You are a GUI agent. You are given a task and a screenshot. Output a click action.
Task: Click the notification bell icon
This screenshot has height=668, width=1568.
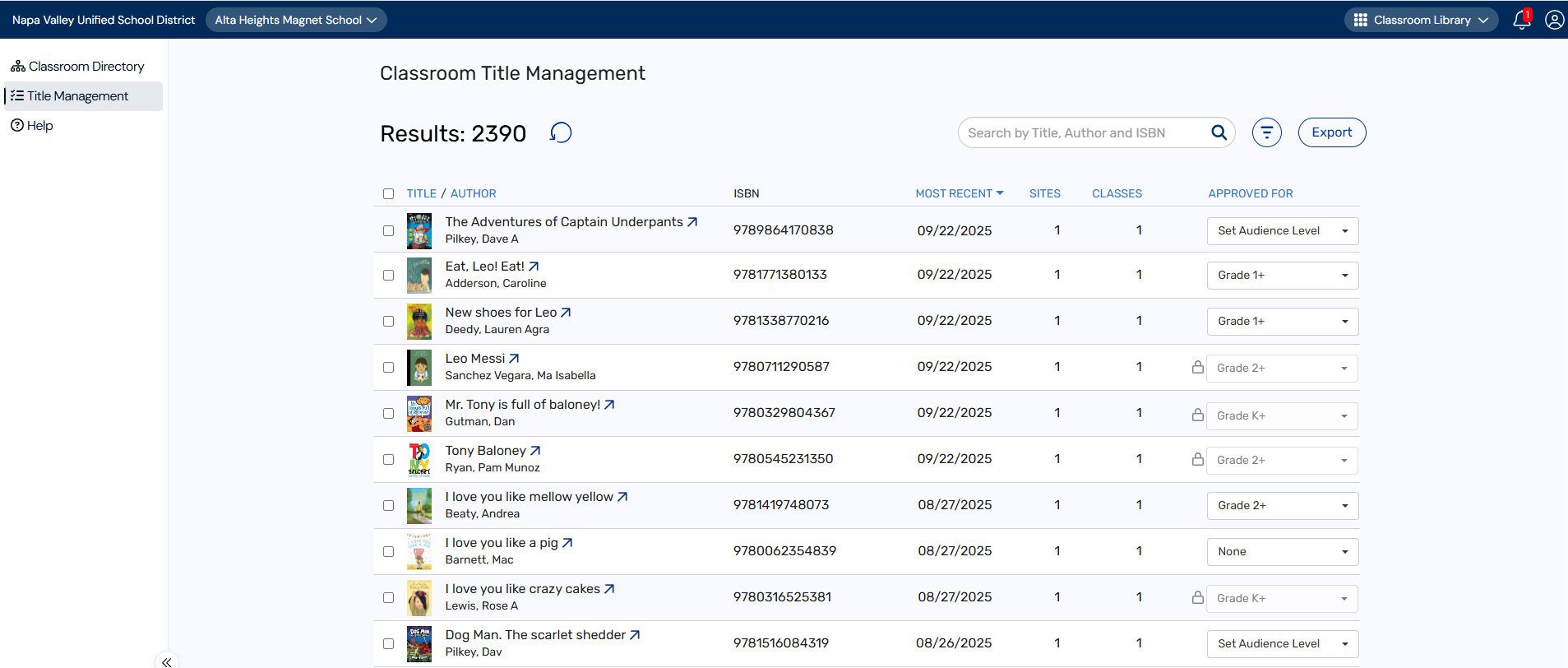[x=1521, y=20]
